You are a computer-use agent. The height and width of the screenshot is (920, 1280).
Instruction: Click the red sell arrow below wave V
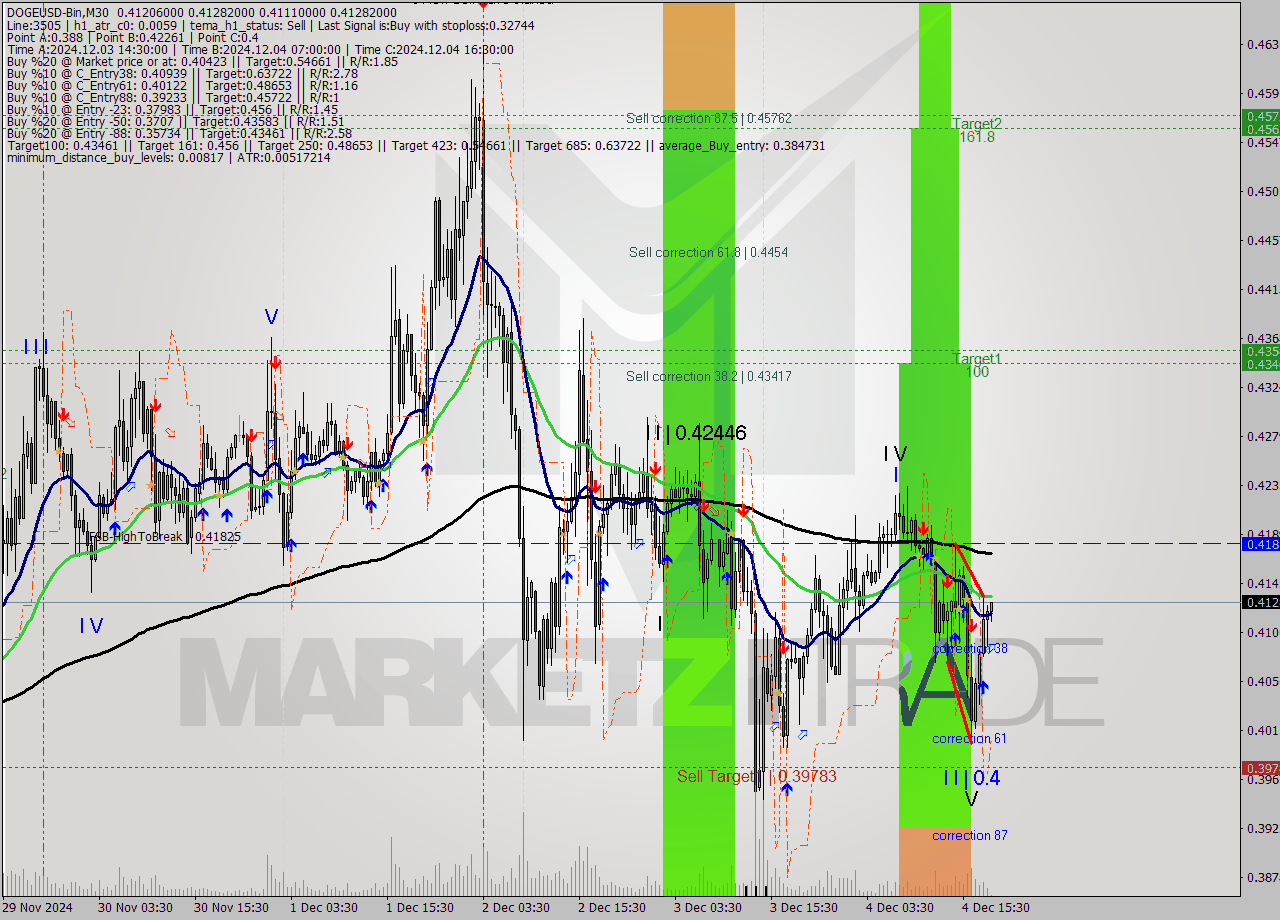pyautogui.click(x=274, y=363)
